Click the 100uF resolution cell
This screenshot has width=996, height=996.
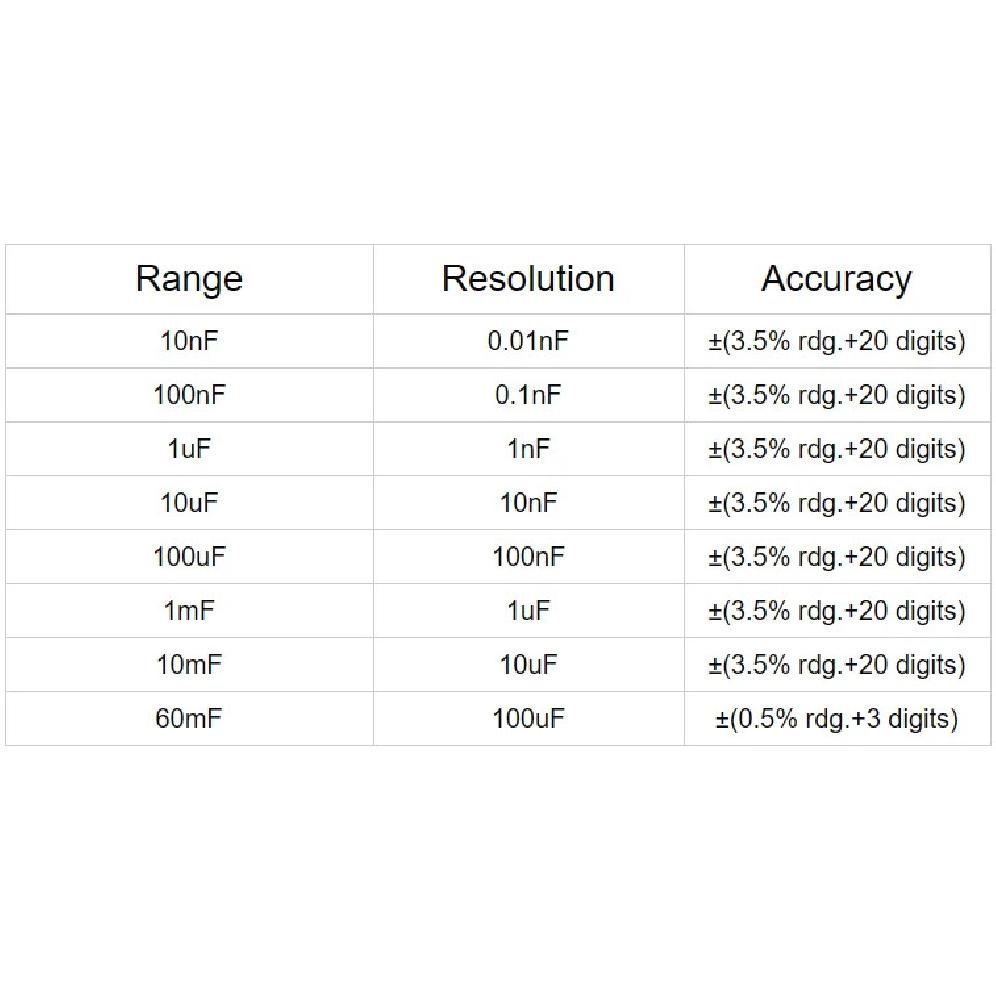click(x=528, y=719)
